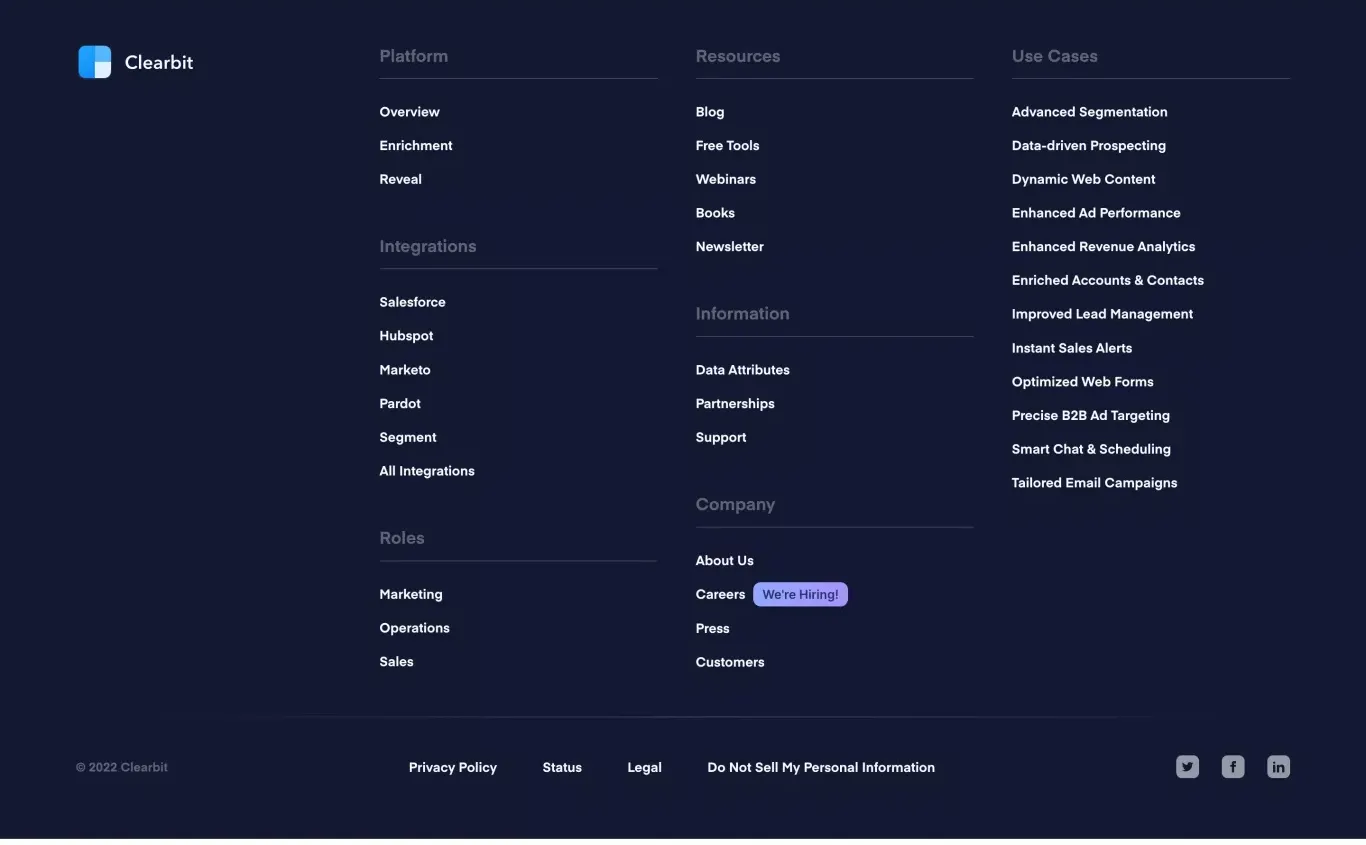Click the Company section heading

click(735, 505)
